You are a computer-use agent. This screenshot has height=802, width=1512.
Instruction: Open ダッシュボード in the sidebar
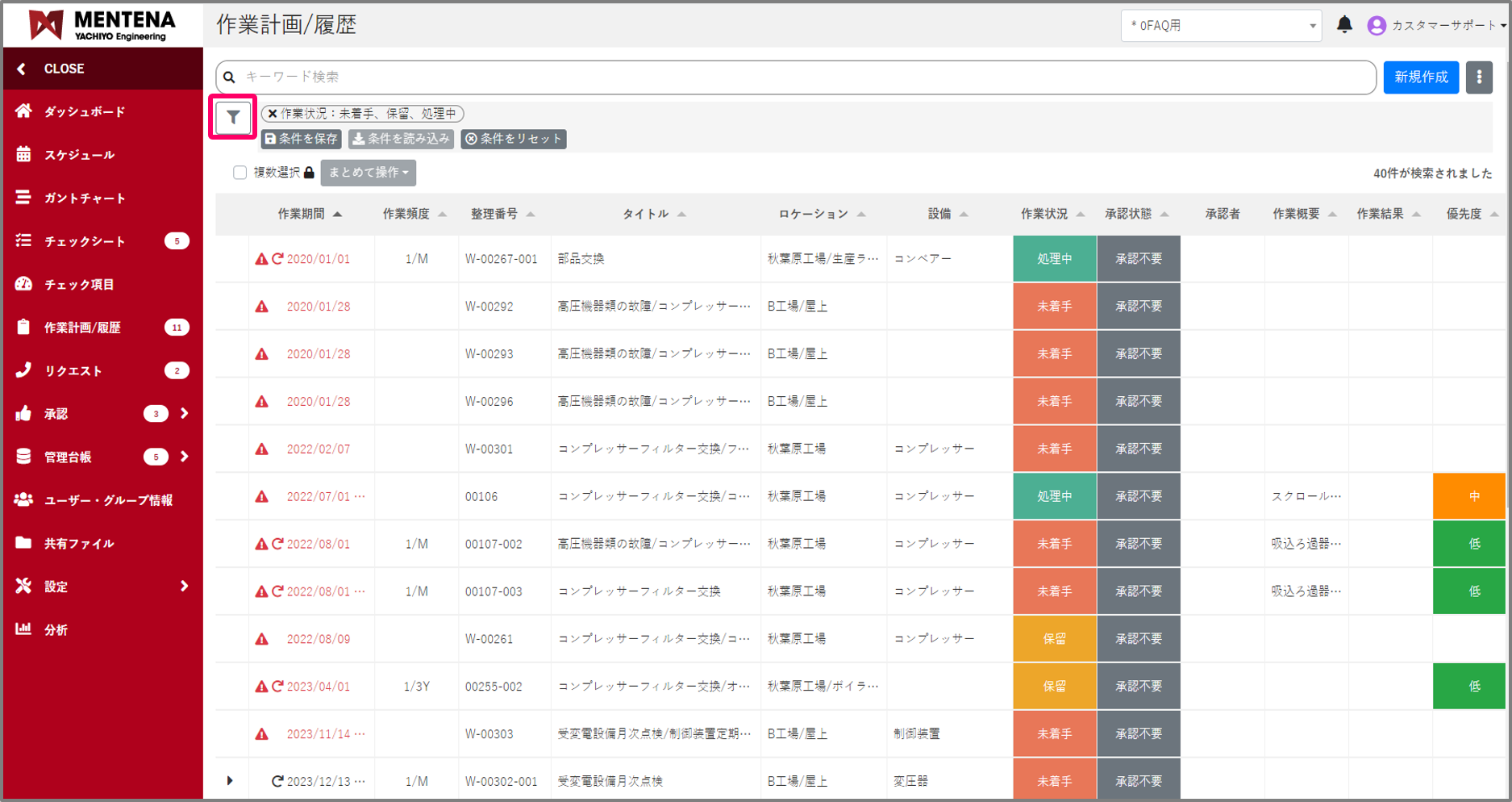tap(84, 112)
